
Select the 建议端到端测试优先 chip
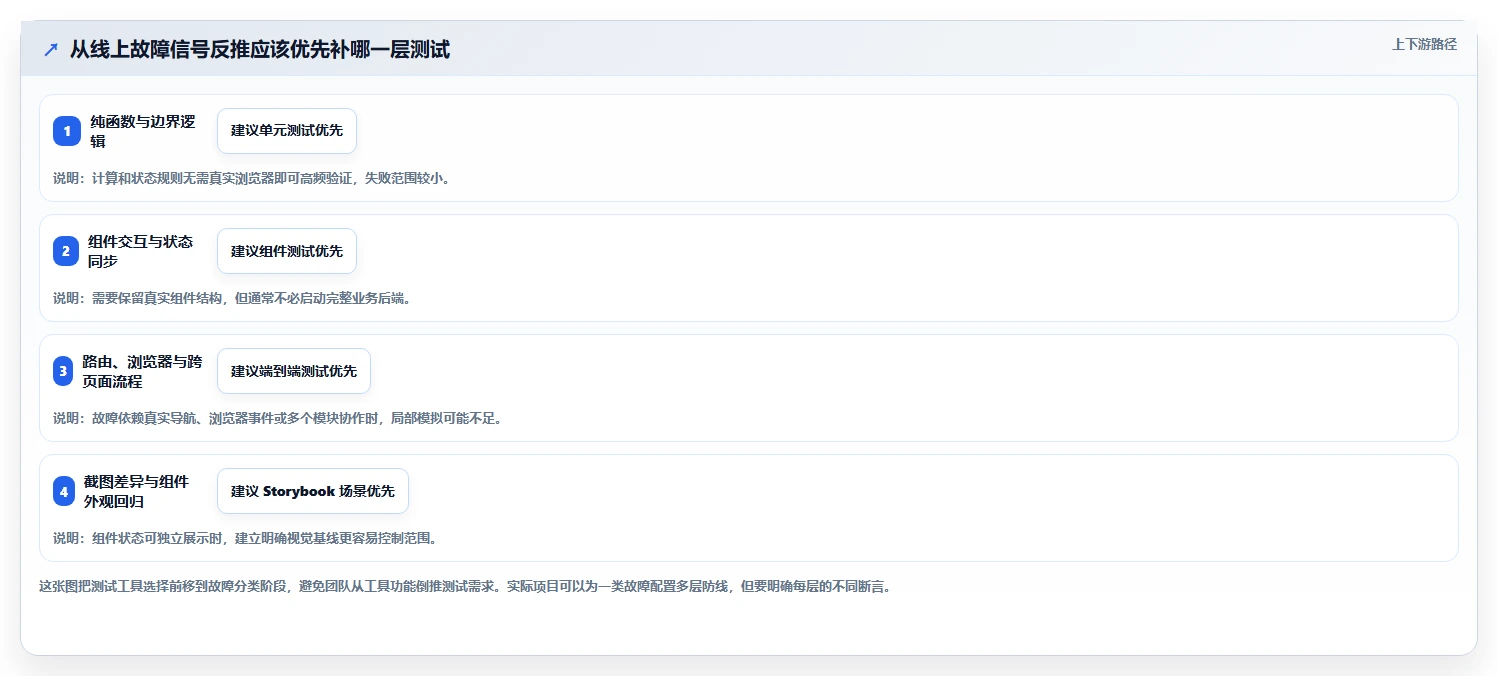tap(294, 371)
